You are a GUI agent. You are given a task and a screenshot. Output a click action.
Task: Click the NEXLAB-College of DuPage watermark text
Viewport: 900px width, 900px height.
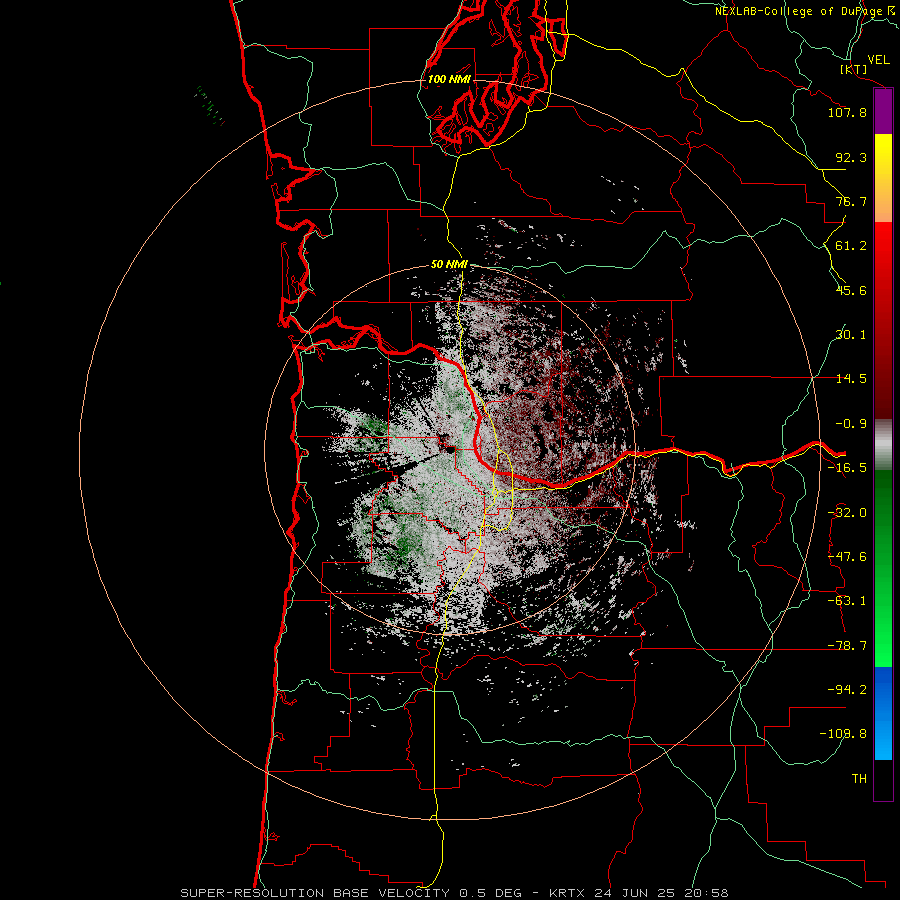click(807, 11)
